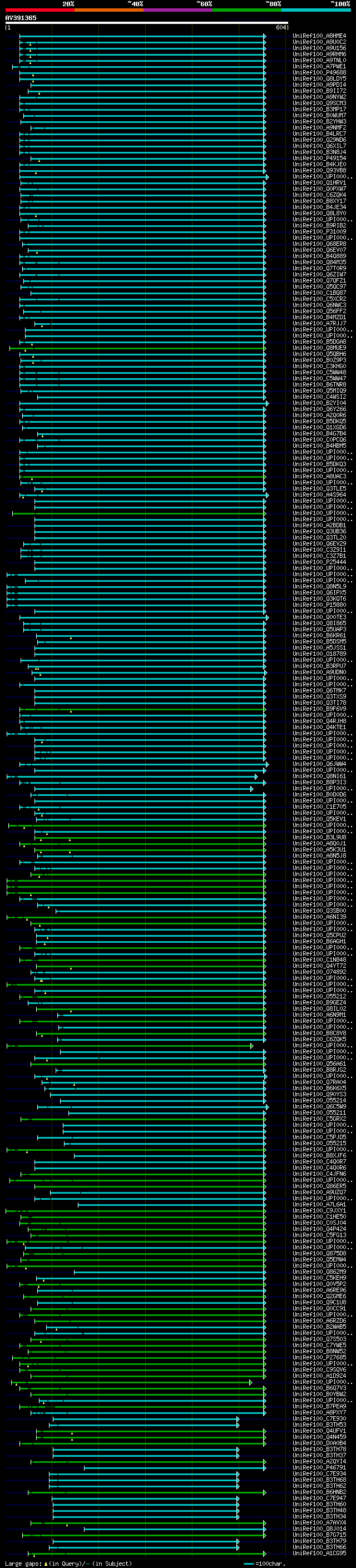Select hit UniRef100_B4LRC7
The width and height of the screenshot is (356, 1568).
319,134
